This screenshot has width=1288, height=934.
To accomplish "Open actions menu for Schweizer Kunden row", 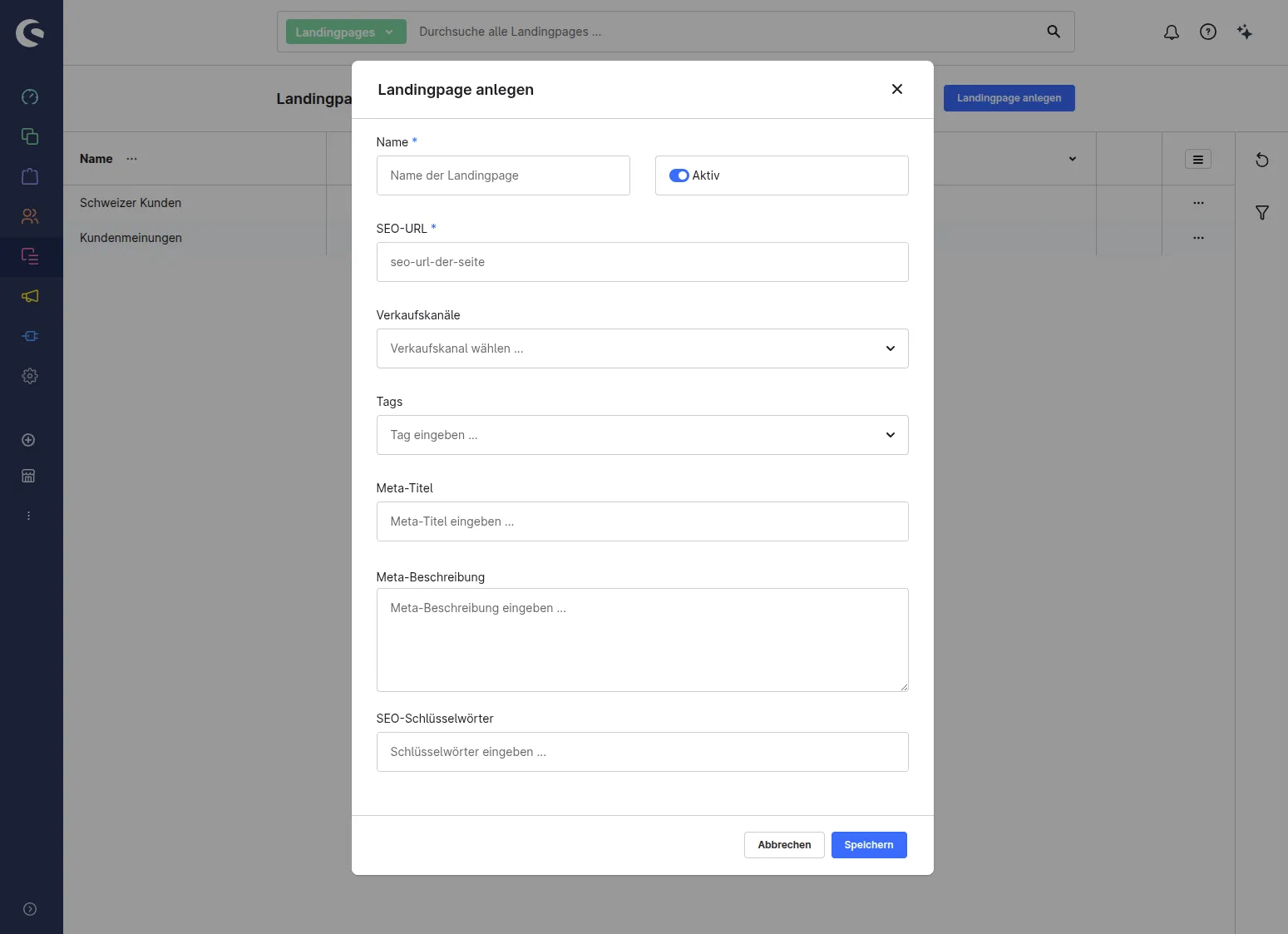I will coord(1198,203).
